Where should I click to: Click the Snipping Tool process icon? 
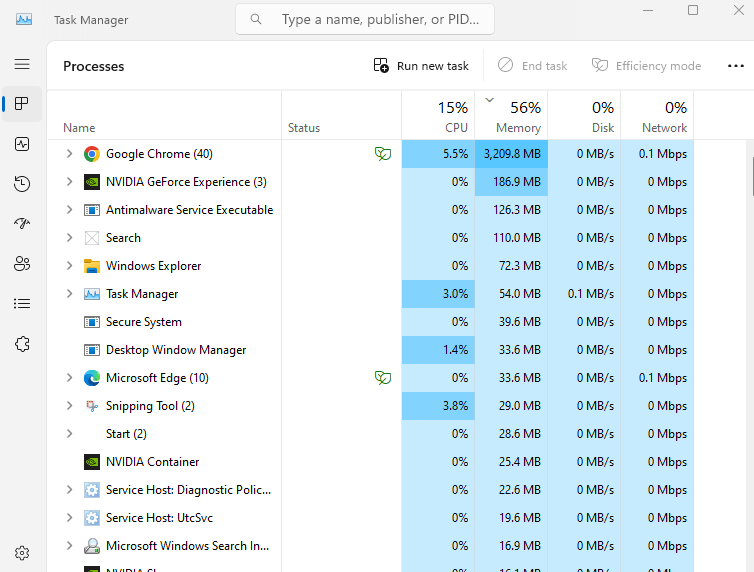[x=92, y=406]
